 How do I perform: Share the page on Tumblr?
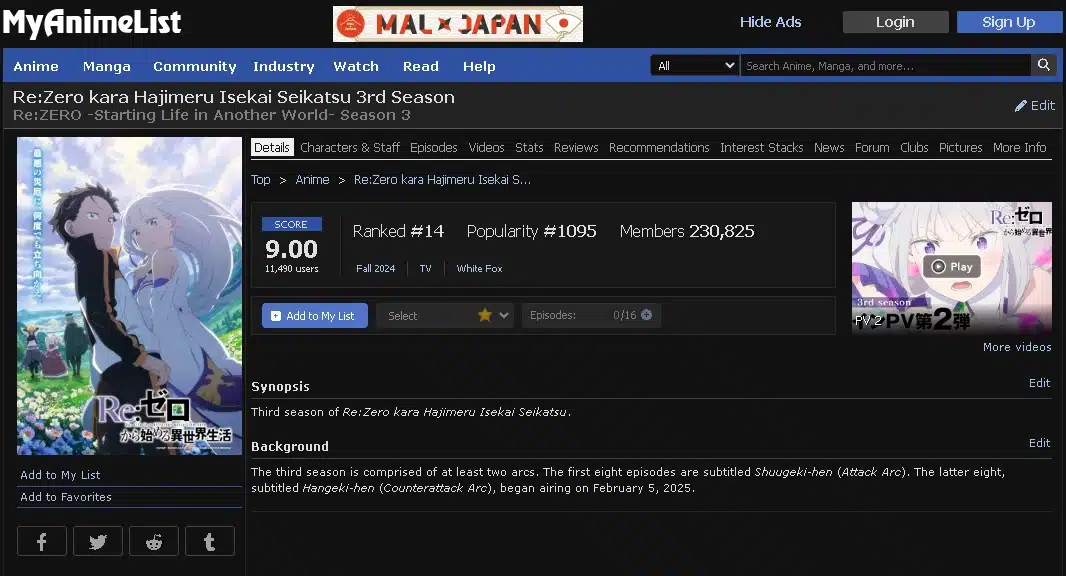(210, 541)
